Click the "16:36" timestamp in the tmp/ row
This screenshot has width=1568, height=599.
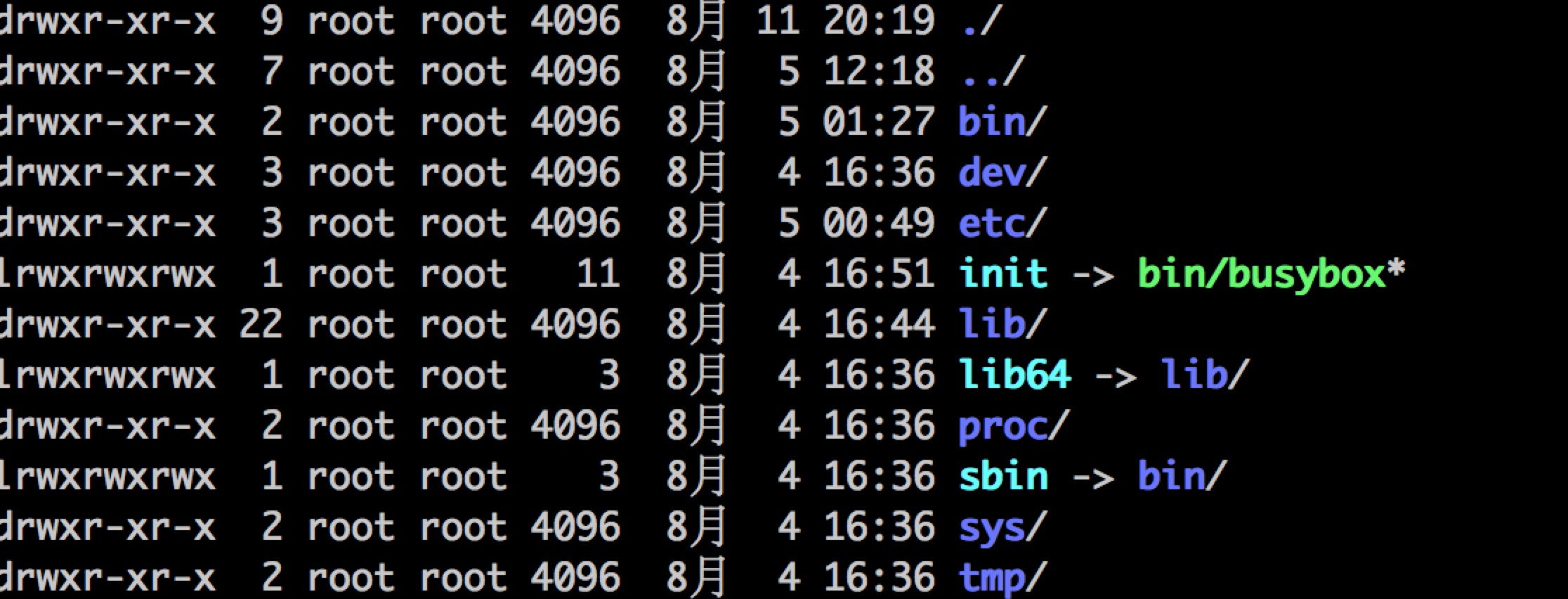[879, 577]
